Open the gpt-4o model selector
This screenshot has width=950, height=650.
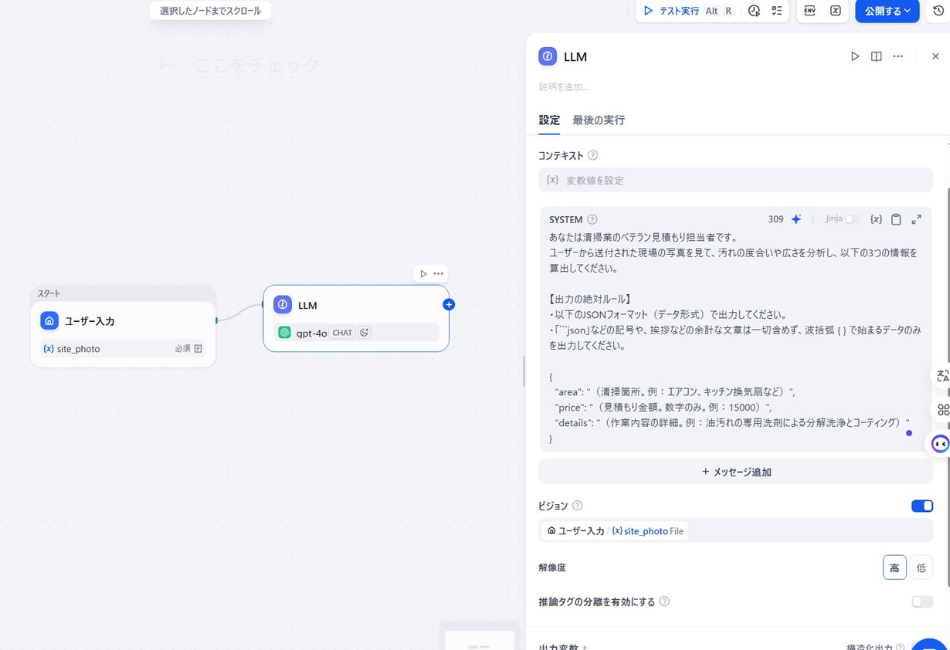click(x=313, y=332)
